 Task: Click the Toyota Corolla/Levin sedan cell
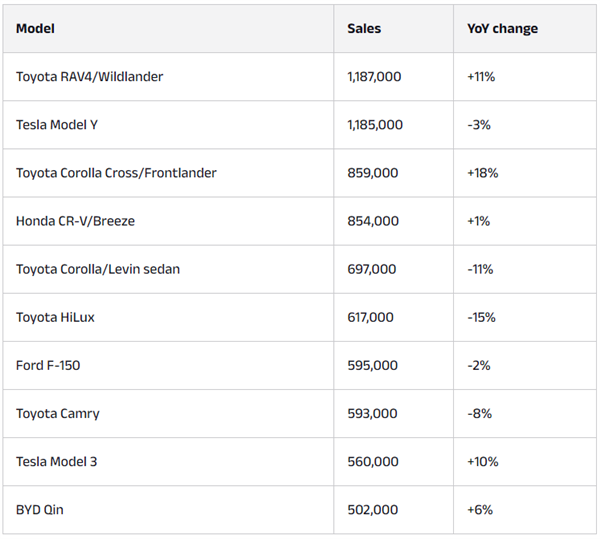[x=98, y=269]
